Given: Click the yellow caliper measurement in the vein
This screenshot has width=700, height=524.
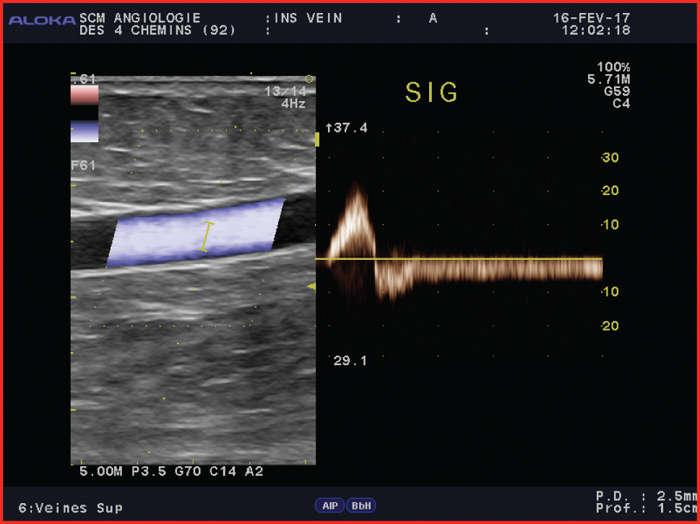Looking at the screenshot, I should 205,236.
